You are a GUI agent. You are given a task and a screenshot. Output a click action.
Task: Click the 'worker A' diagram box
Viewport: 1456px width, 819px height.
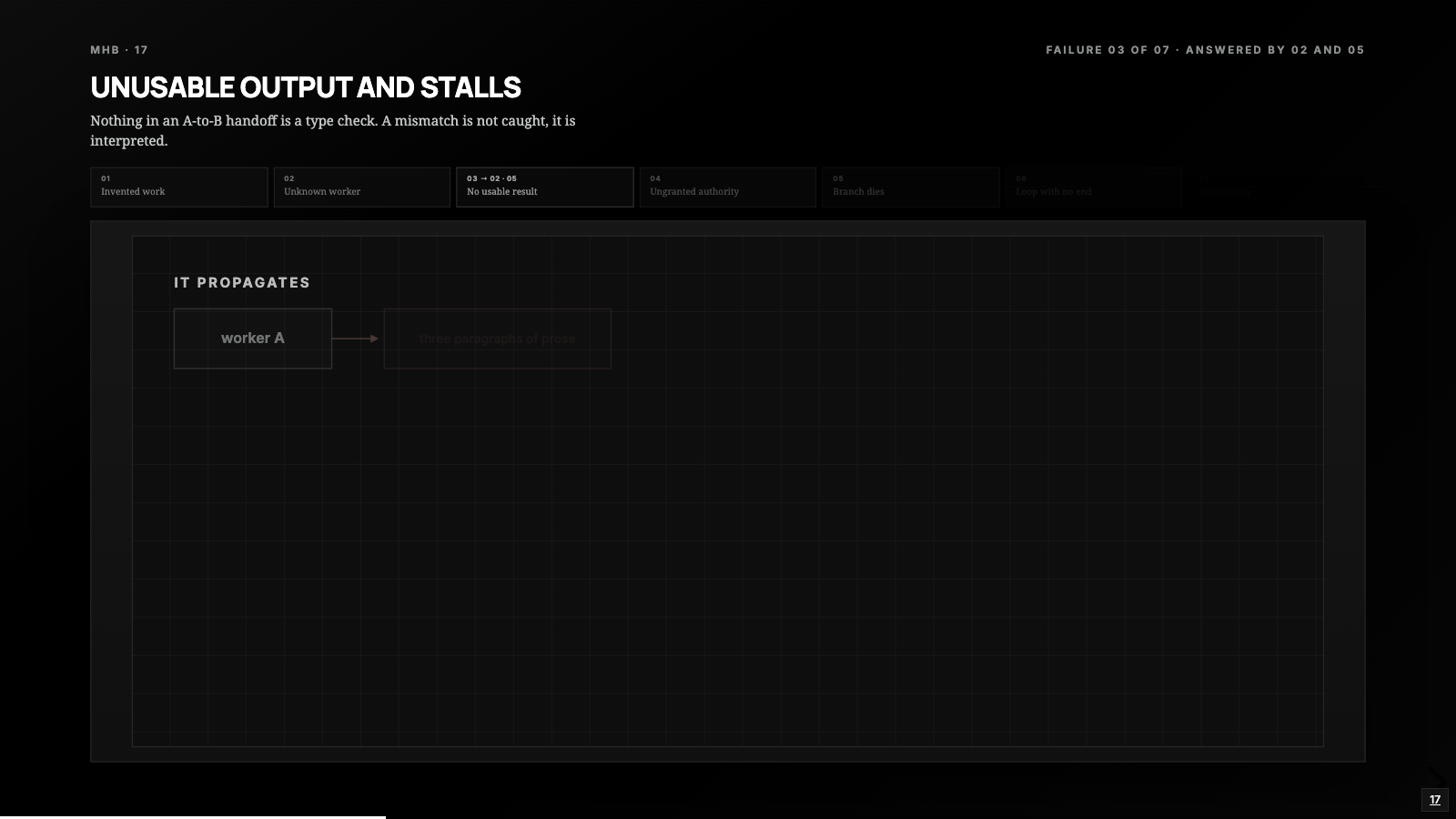[253, 339]
